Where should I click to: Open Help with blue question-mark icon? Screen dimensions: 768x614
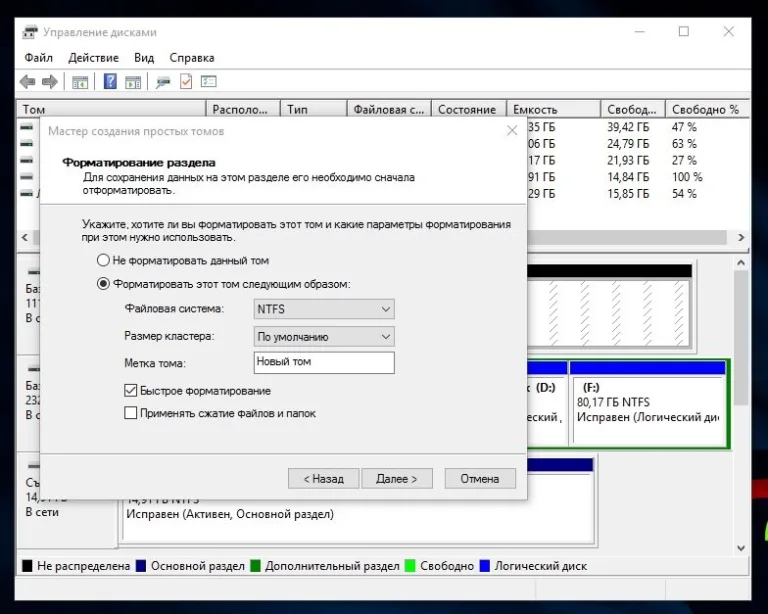(110, 81)
